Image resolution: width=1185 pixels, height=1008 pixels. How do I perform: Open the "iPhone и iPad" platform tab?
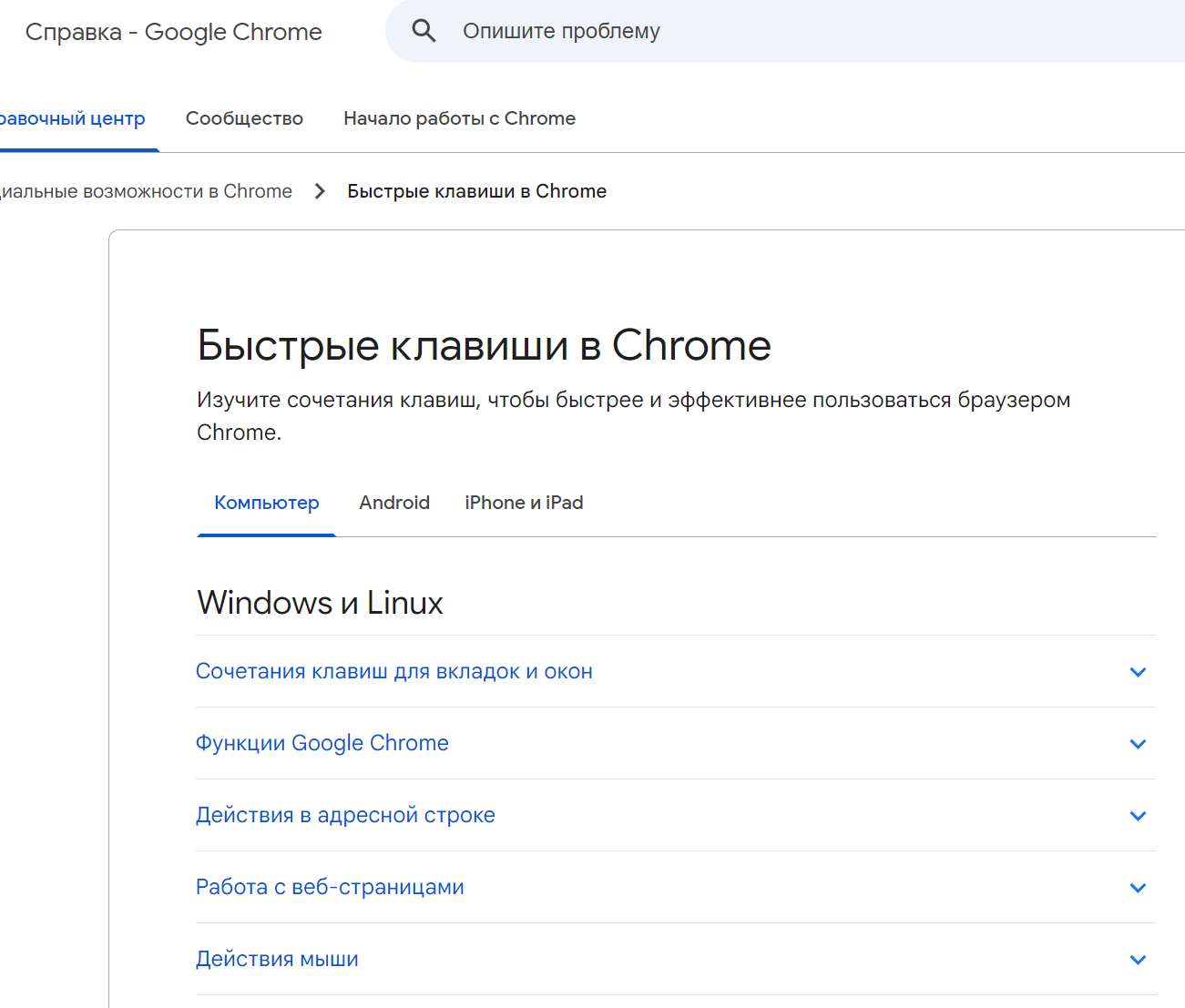[x=524, y=503]
